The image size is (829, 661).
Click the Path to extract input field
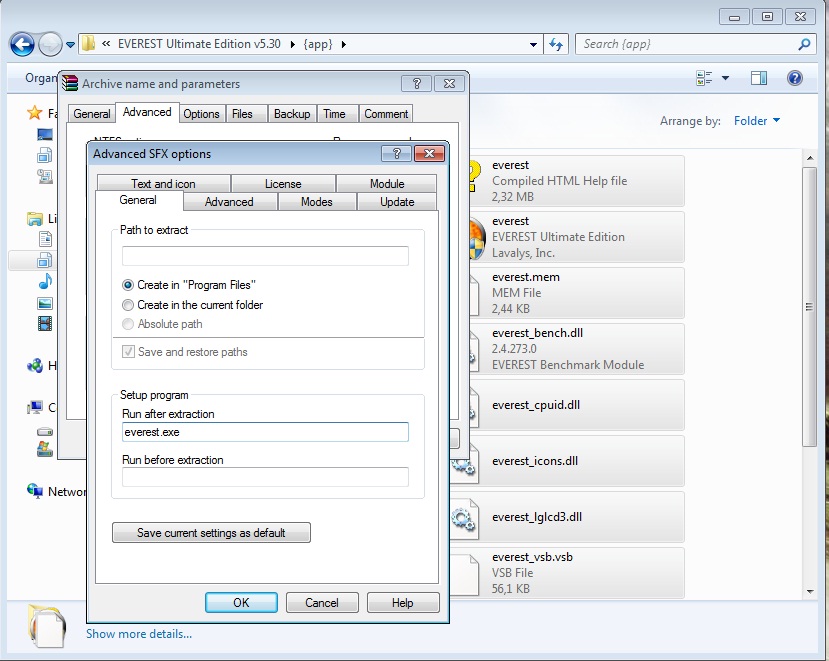(x=265, y=256)
